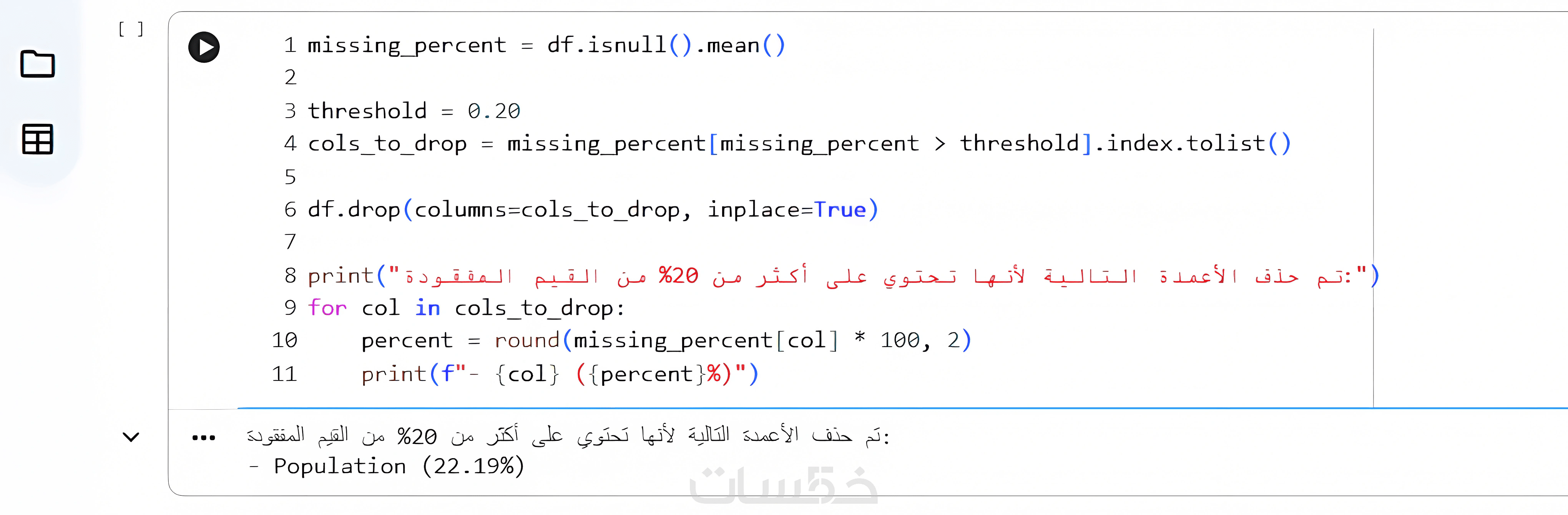Click line number 2 in the gutter
Image resolution: width=1568 pixels, height=515 pixels.
(290, 78)
